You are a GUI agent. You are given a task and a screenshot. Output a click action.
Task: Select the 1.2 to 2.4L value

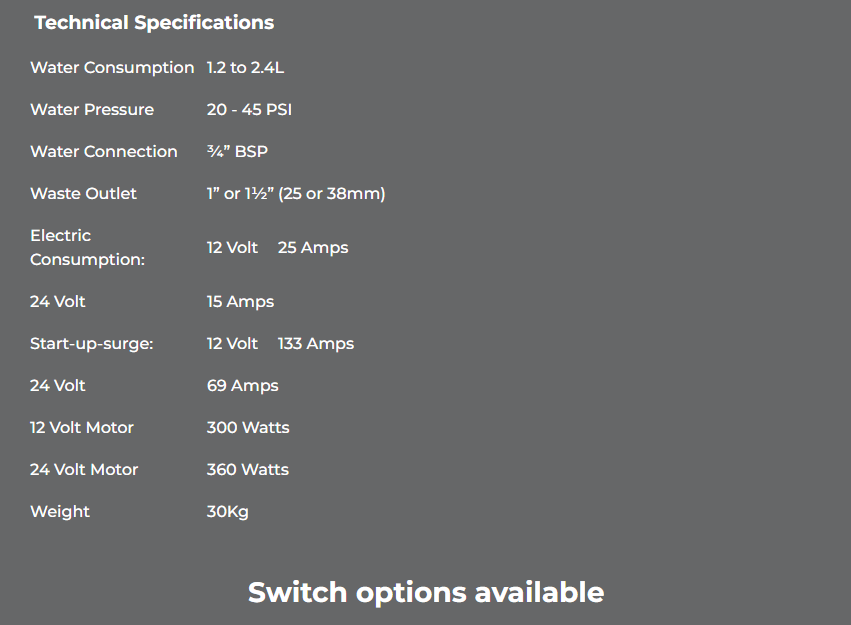[246, 68]
